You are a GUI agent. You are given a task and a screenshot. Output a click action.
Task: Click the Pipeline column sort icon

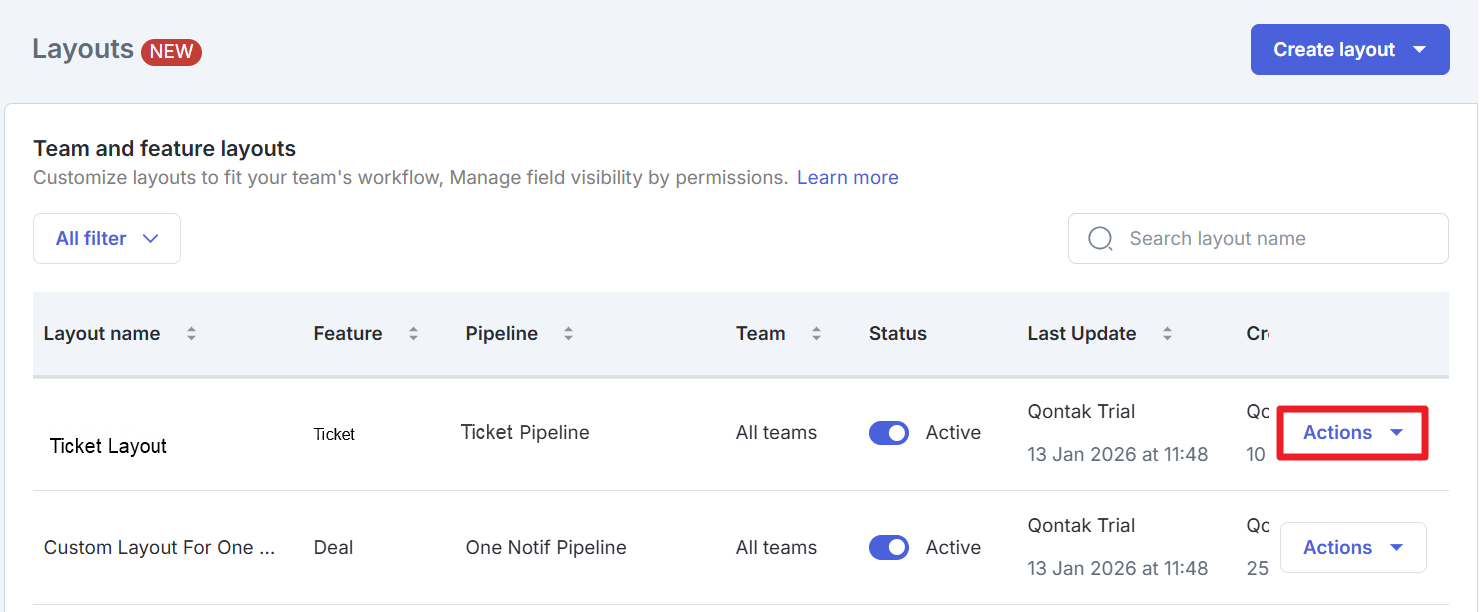(x=568, y=334)
